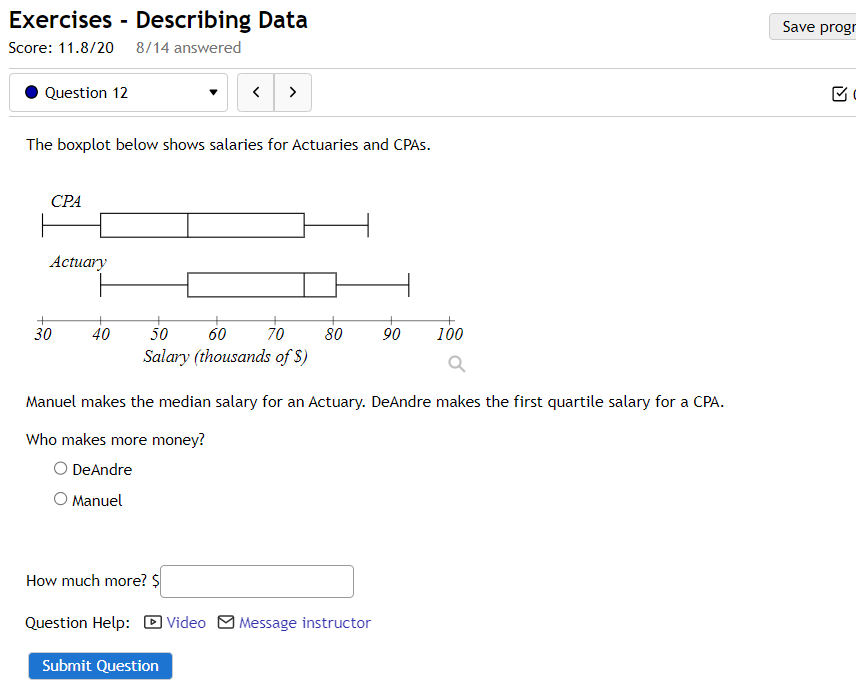Focus the How much more answer field
Viewport: 856px width, 691px height.
pyautogui.click(x=257, y=581)
